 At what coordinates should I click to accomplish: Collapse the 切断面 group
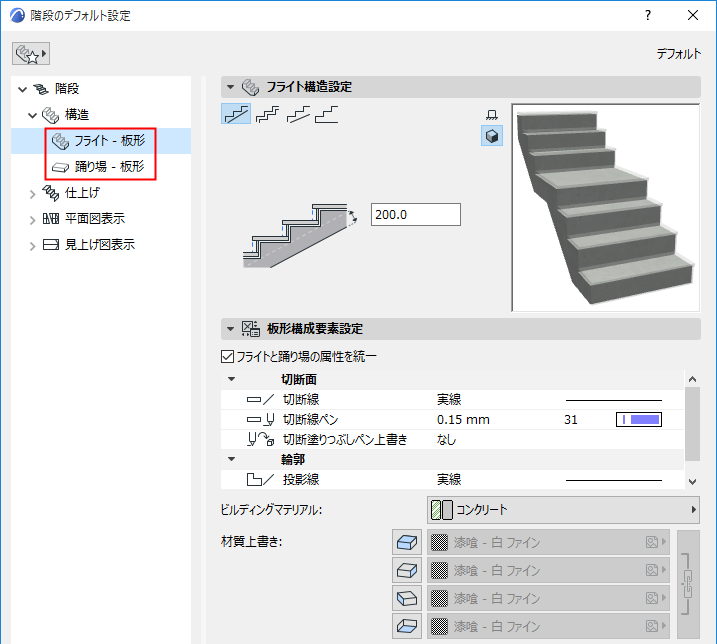pos(232,379)
